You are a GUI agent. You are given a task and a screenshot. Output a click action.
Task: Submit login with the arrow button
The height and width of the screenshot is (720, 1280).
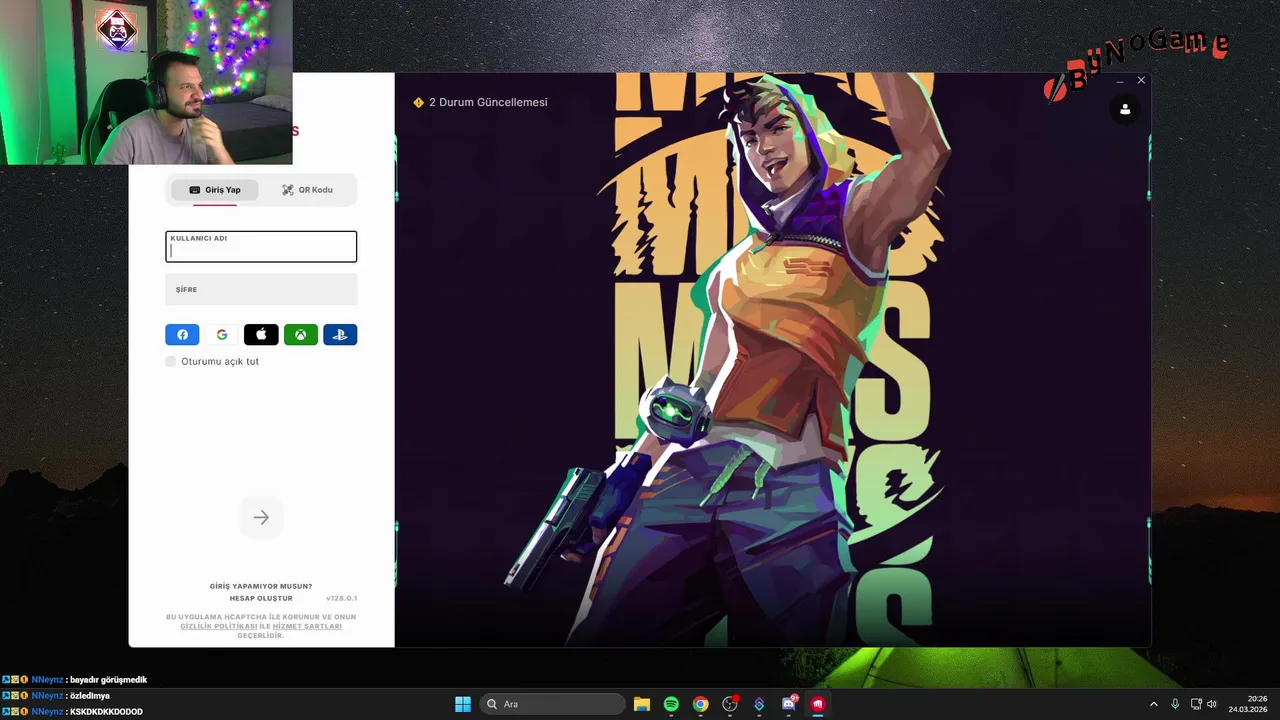pos(261,517)
